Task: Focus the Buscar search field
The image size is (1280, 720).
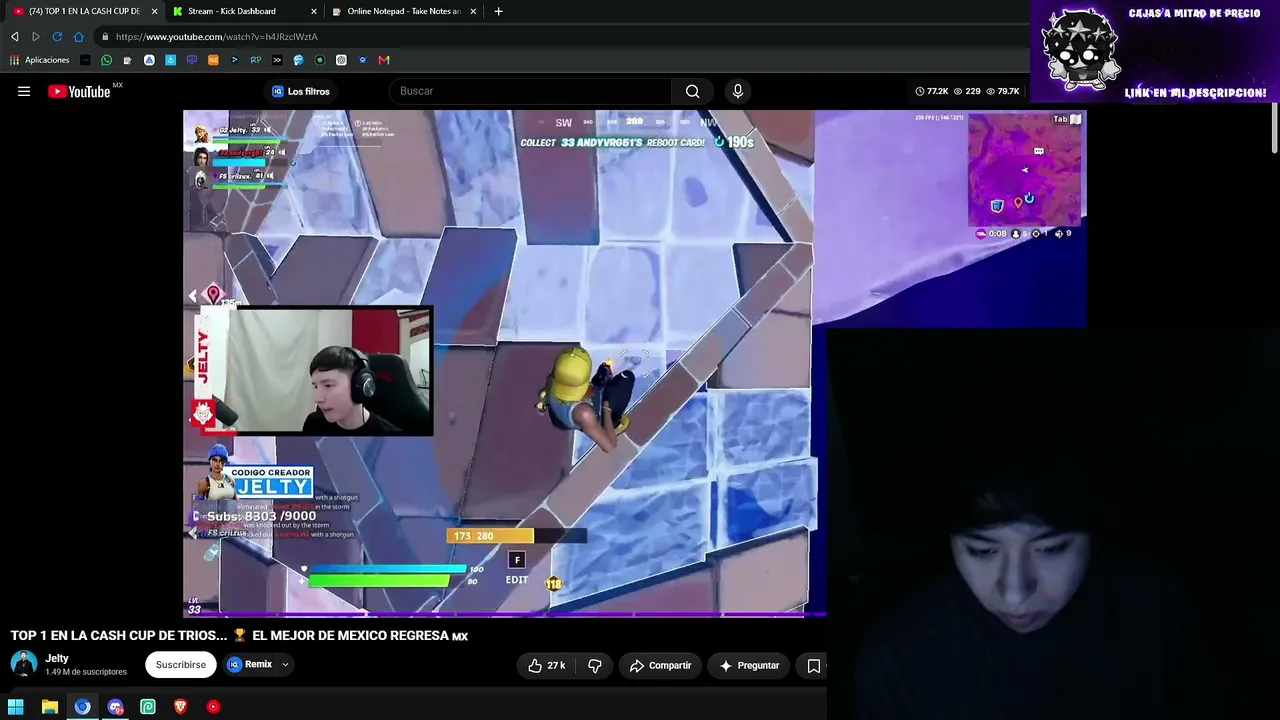Action: point(531,91)
